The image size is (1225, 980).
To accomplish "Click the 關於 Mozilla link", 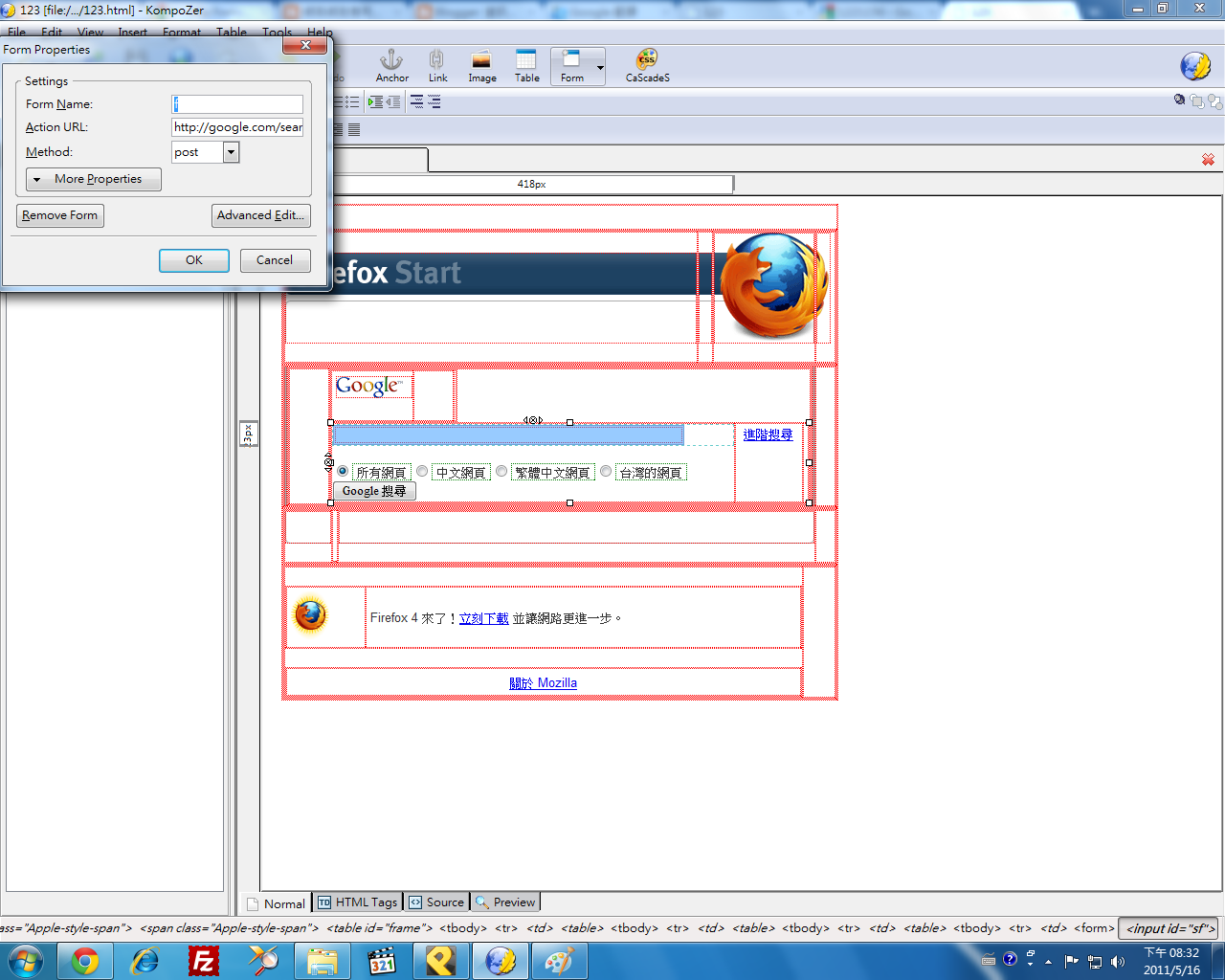I will (x=543, y=682).
